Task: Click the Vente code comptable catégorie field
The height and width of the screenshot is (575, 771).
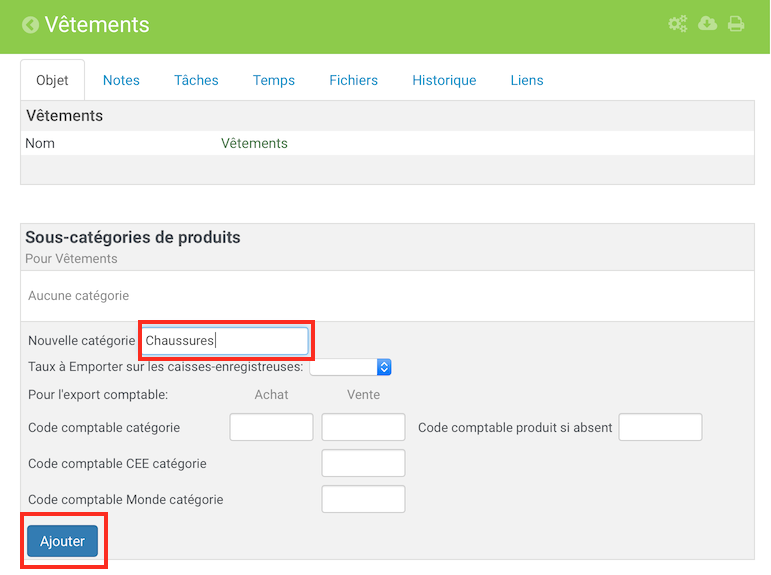Action: click(363, 427)
